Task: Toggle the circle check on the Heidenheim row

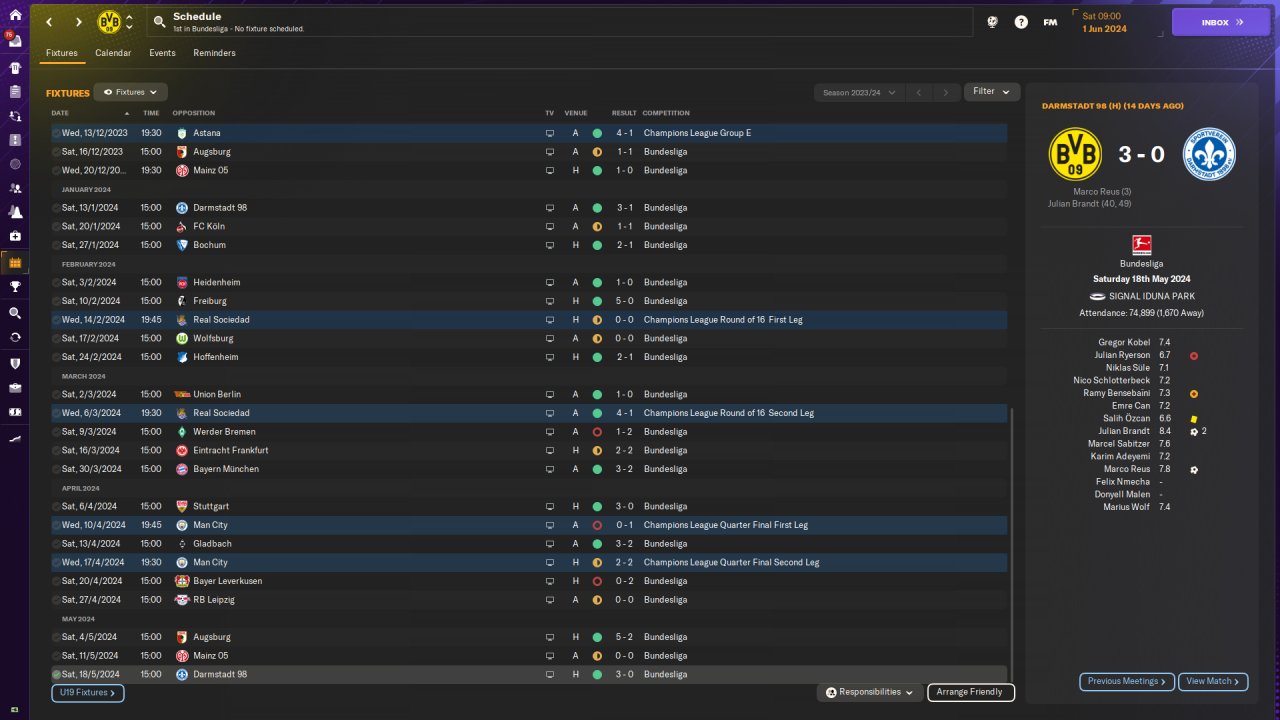Action: [x=56, y=282]
